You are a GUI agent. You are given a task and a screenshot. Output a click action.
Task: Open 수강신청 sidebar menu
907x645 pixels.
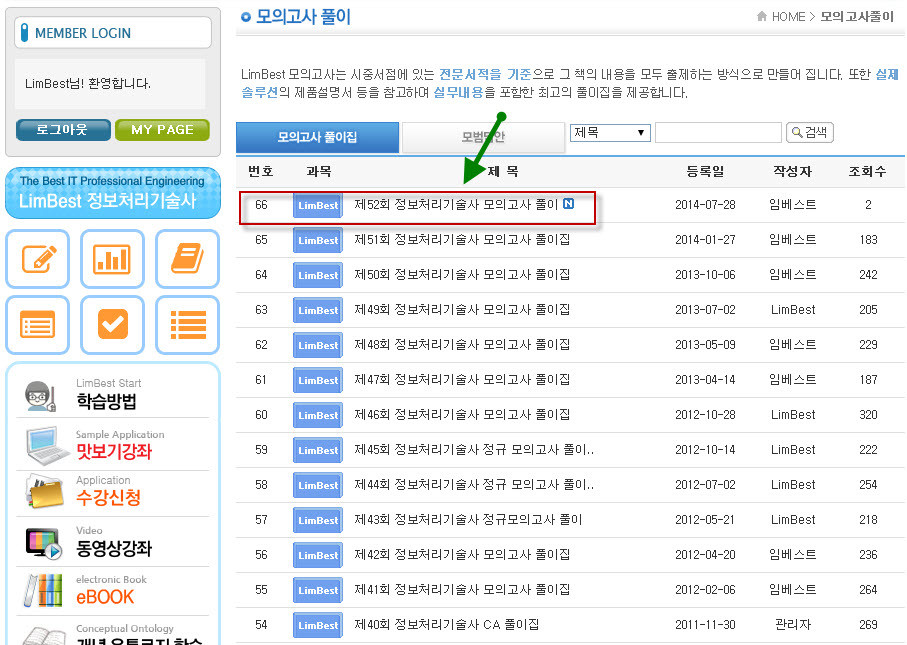[109, 497]
